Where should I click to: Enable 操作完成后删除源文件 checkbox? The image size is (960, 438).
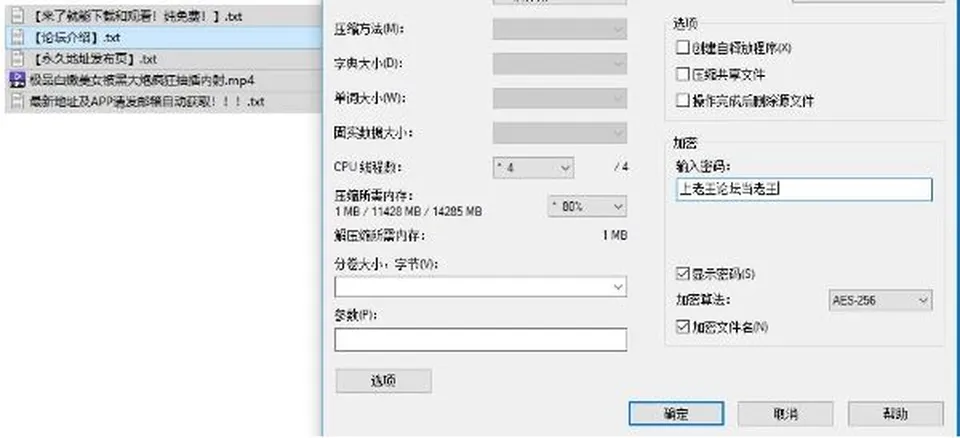click(x=683, y=100)
